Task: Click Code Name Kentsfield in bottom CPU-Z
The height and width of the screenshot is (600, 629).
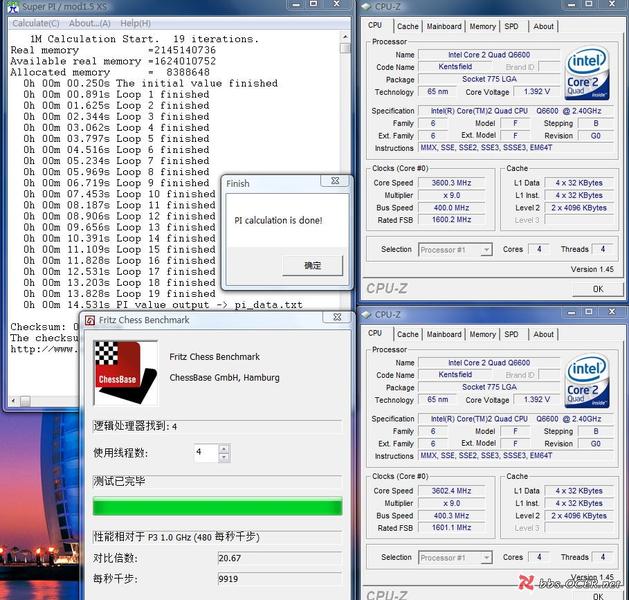Action: pos(455,375)
